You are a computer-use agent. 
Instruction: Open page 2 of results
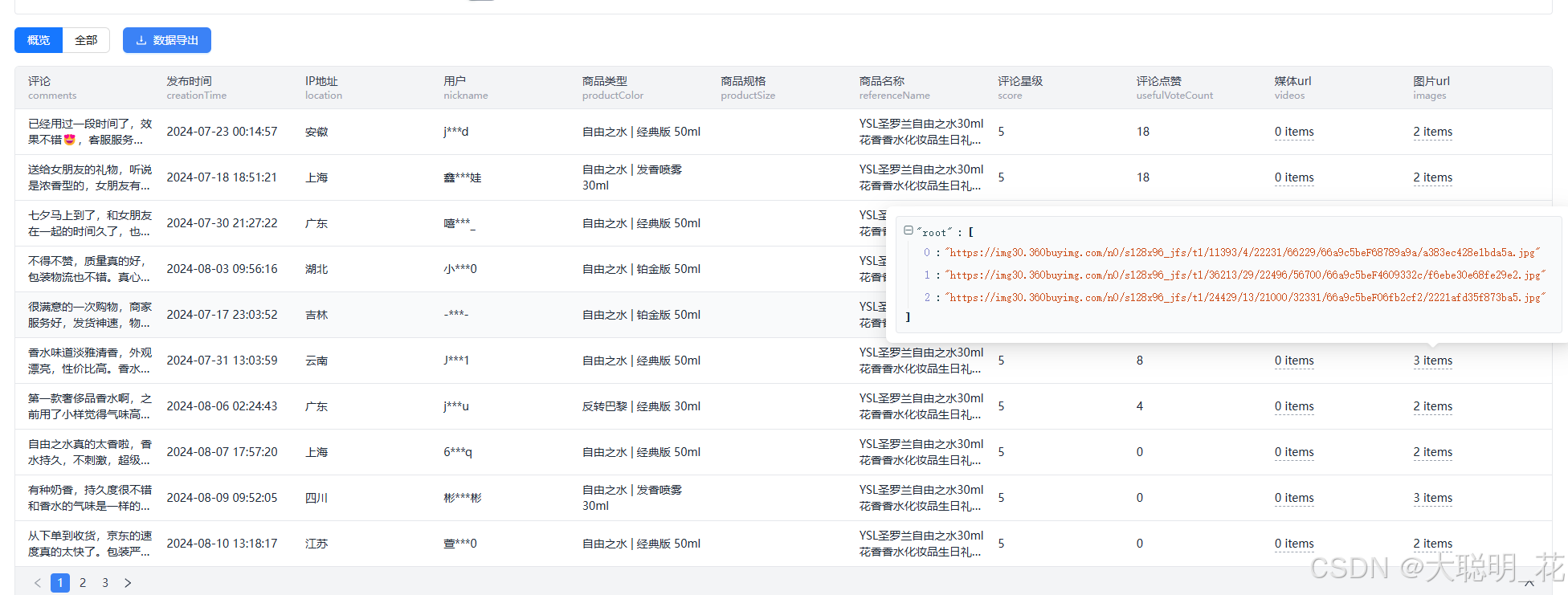click(83, 583)
